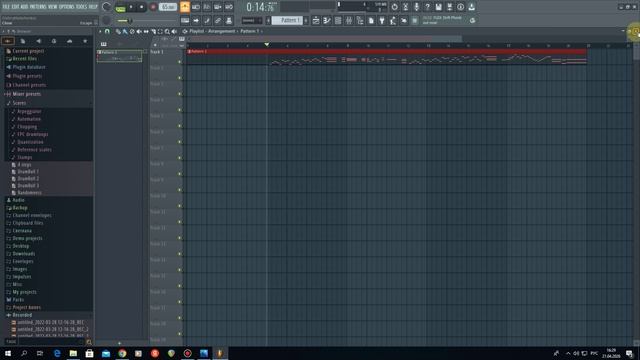Select the playlist Select tool
Viewport: 640px width, 360px height.
pyautogui.click(x=160, y=31)
